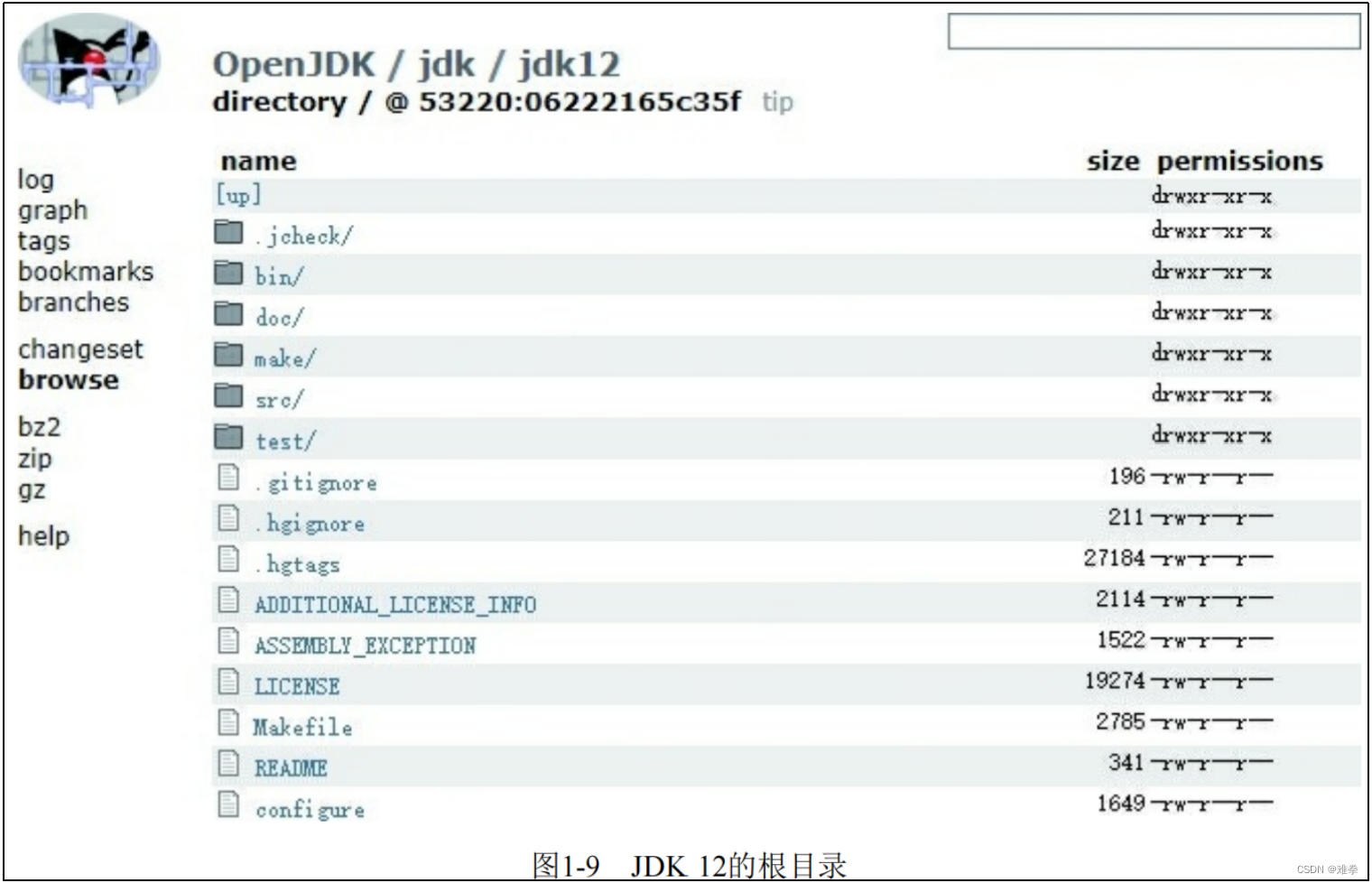Open the .hgtags file
Screen dimensions: 1372x883
click(297, 563)
